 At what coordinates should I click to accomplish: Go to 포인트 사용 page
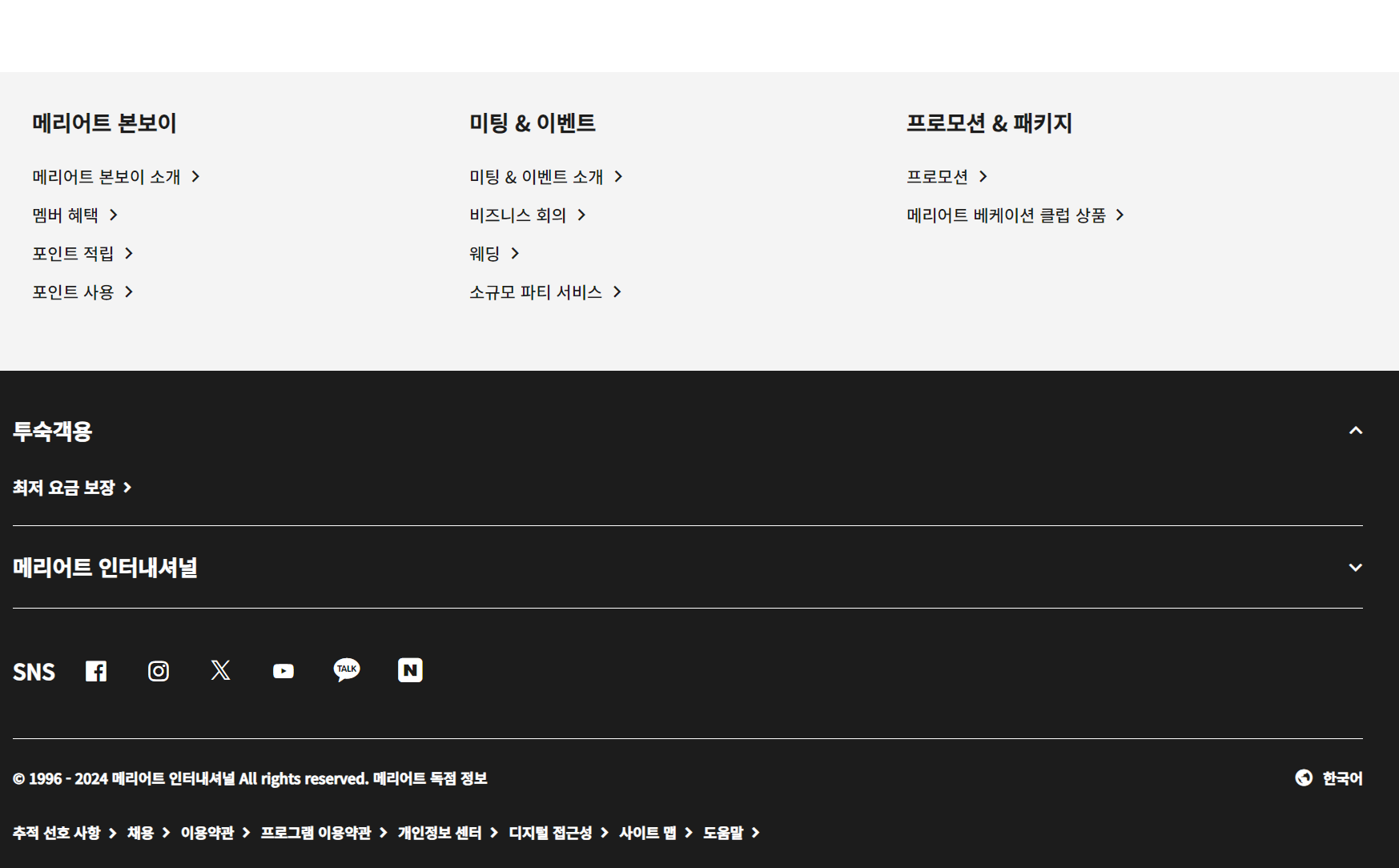pyautogui.click(x=82, y=291)
